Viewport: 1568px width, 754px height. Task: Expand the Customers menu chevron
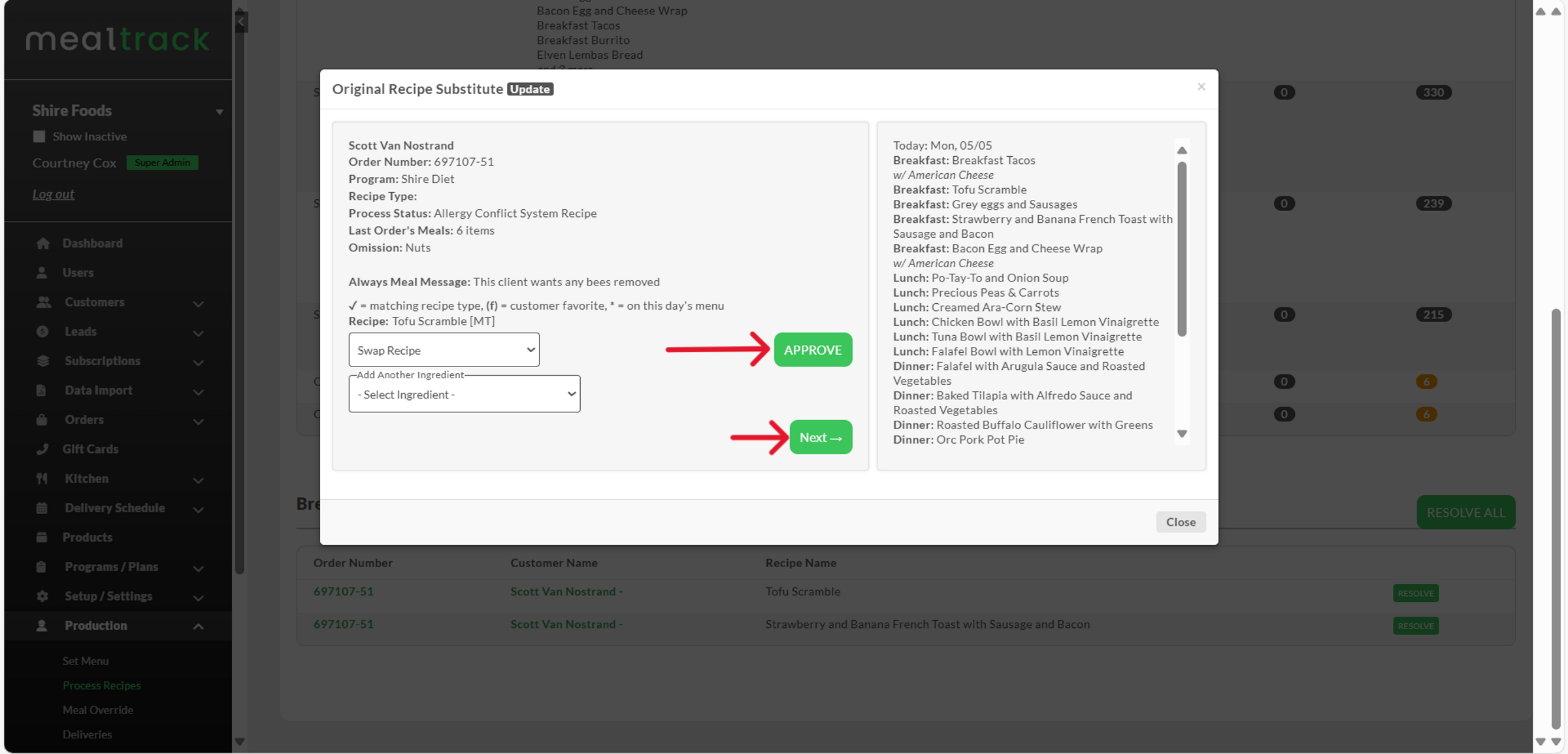[199, 303]
